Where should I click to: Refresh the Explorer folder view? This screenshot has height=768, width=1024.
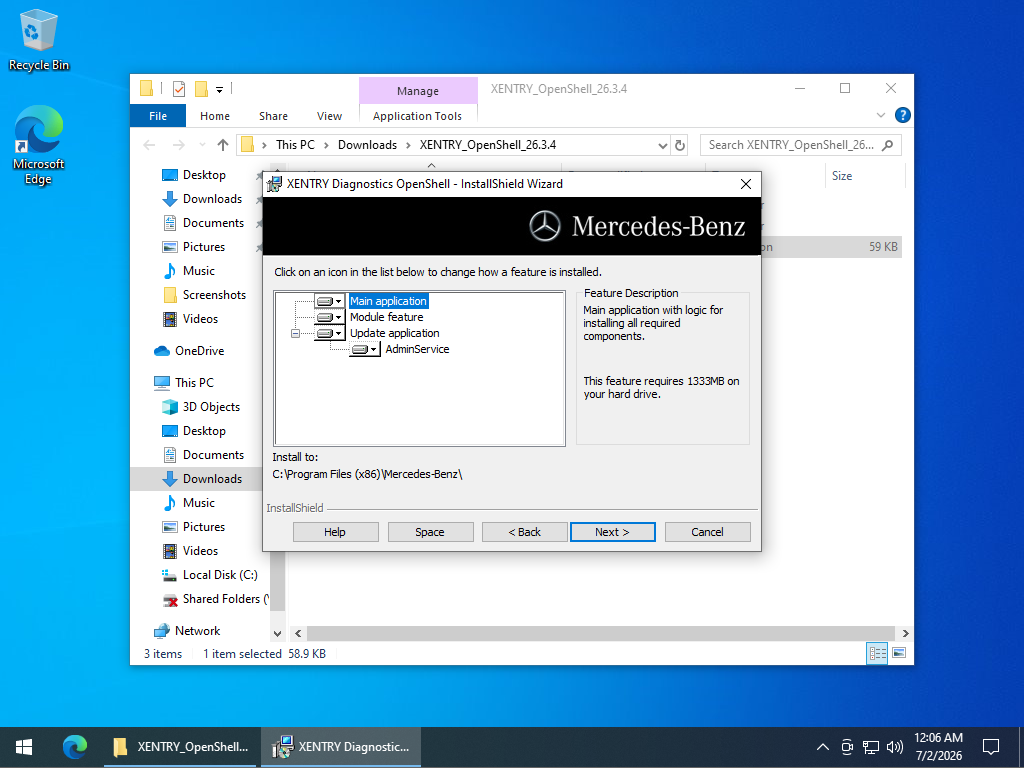(680, 146)
